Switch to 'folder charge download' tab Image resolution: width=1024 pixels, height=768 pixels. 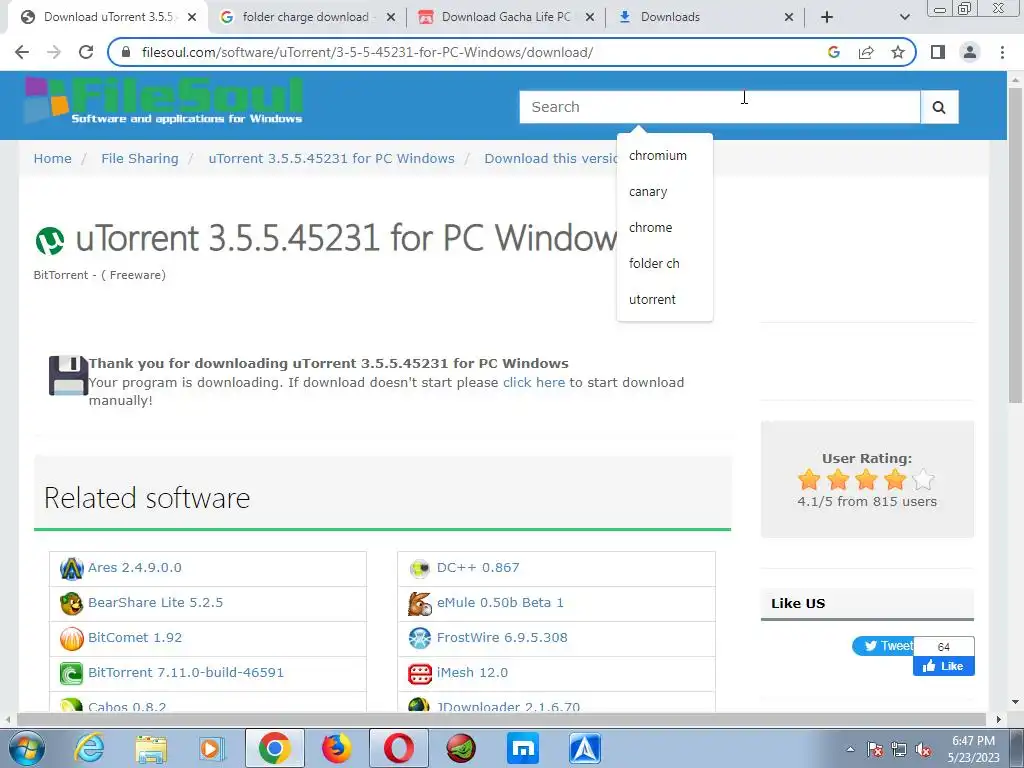pyautogui.click(x=306, y=17)
